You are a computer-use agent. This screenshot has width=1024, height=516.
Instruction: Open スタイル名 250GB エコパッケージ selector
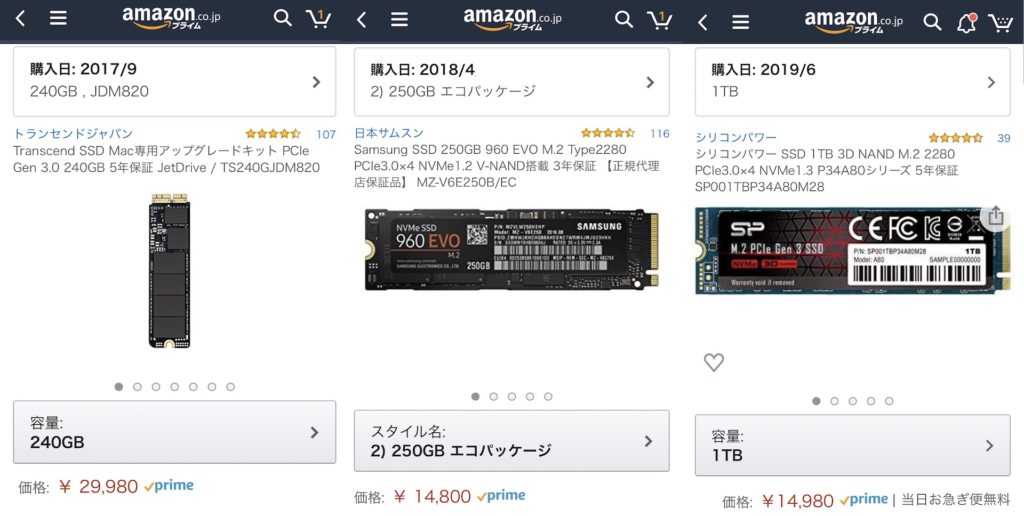click(x=511, y=441)
